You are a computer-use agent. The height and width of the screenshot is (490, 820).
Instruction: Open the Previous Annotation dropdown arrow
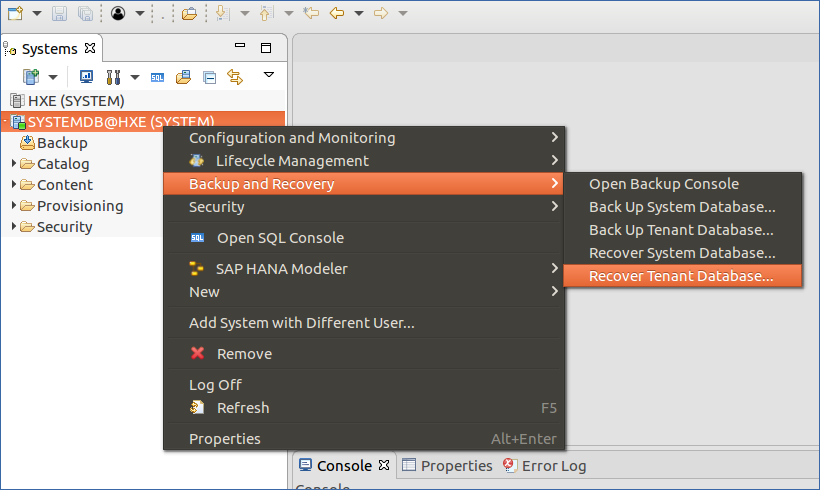click(x=289, y=13)
